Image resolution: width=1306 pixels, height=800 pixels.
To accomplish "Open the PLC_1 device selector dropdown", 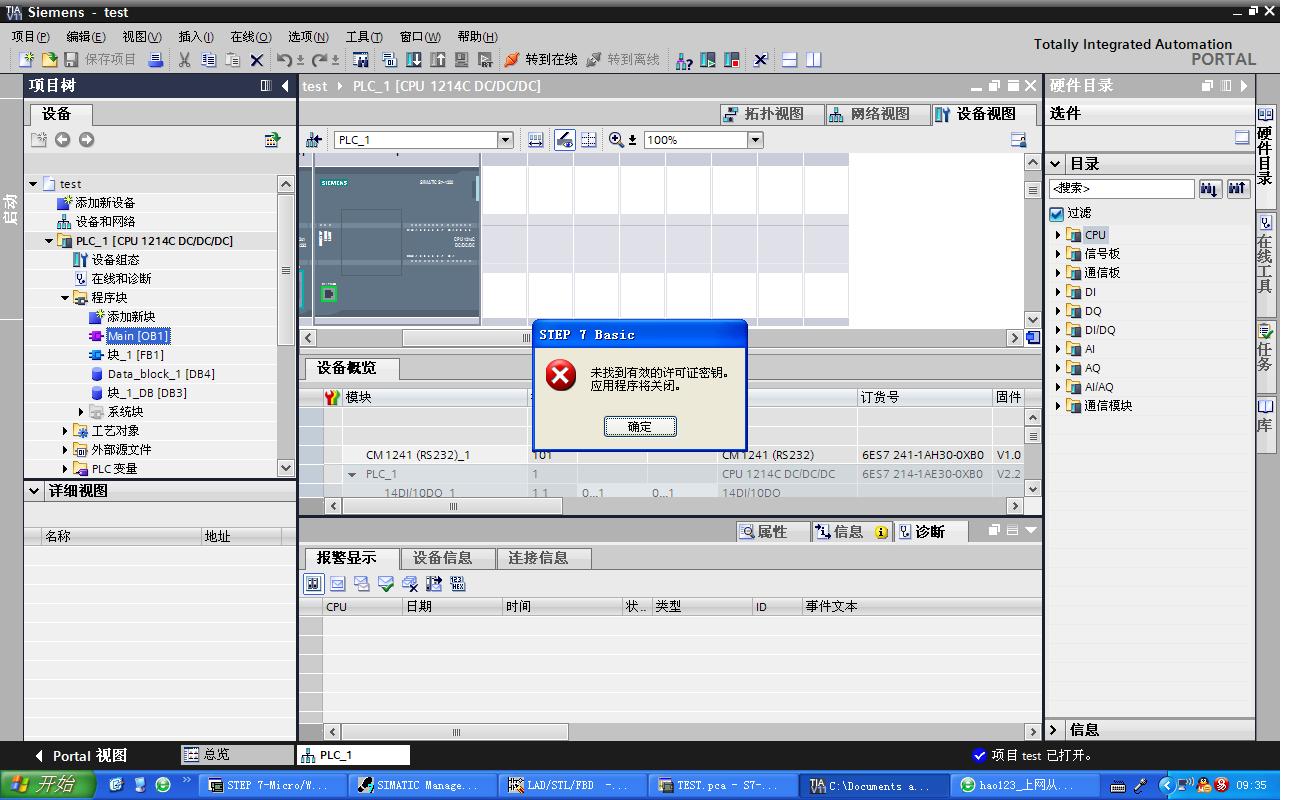I will (x=505, y=140).
